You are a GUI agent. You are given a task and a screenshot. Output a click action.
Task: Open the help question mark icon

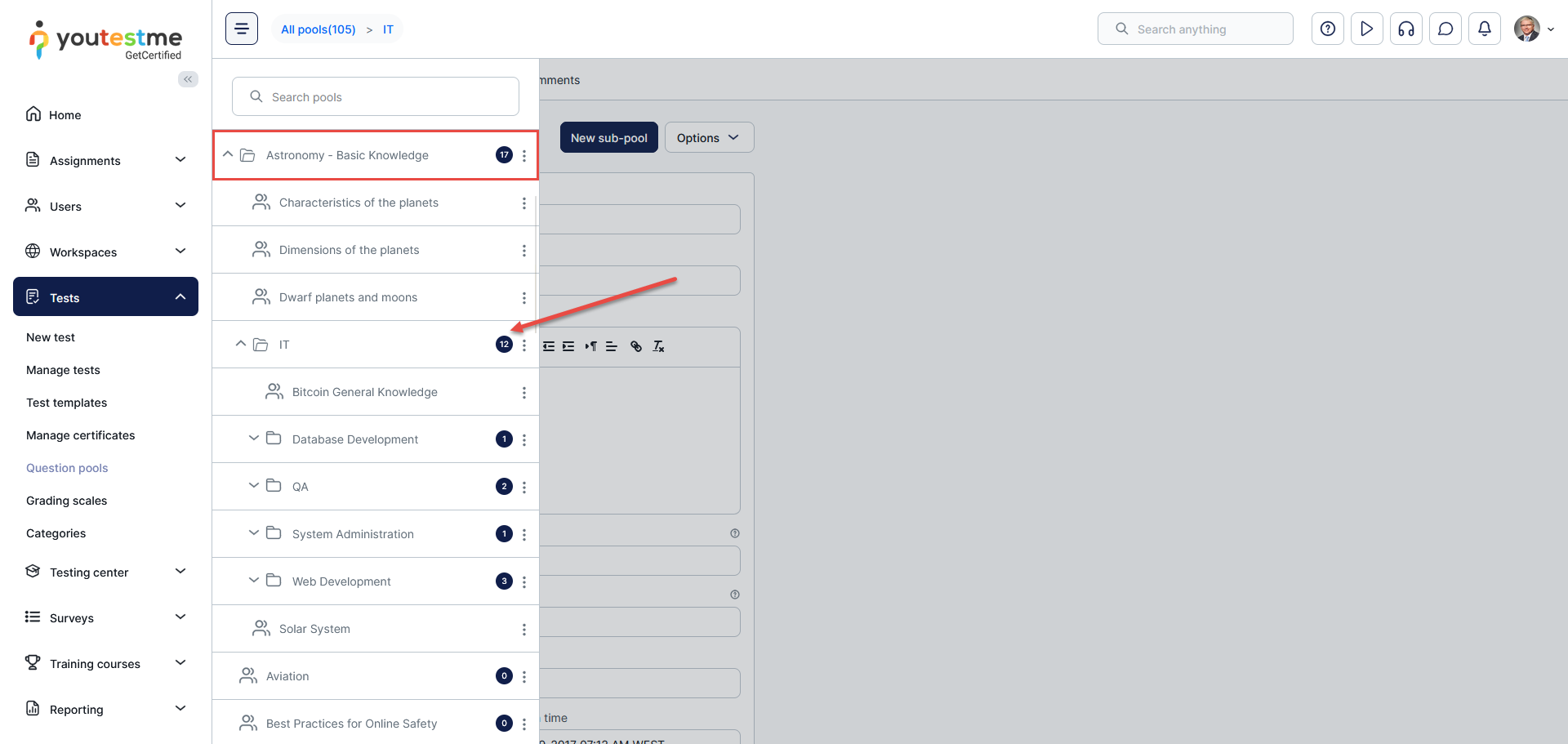tap(1328, 29)
